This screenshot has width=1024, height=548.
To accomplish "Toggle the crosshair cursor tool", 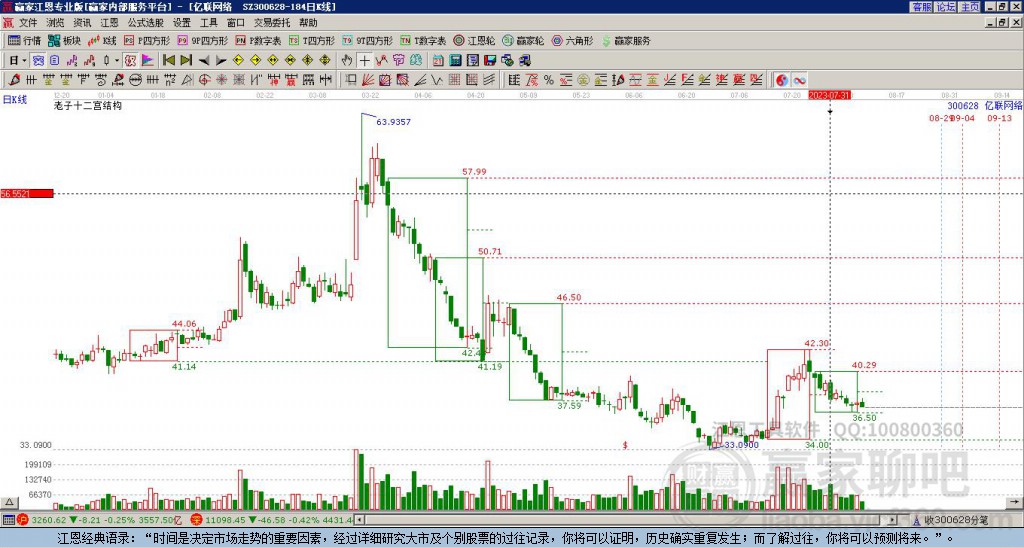I will tap(364, 60).
